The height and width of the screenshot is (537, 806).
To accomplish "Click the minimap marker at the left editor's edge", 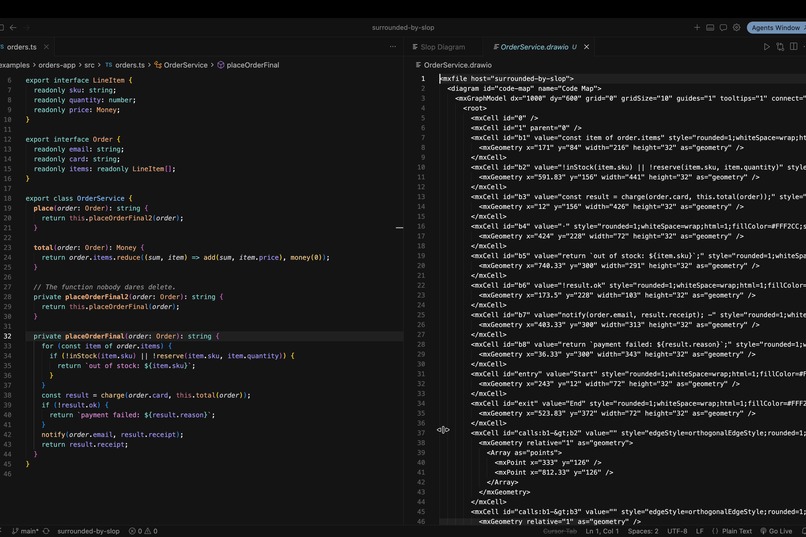I will click(x=399, y=228).
